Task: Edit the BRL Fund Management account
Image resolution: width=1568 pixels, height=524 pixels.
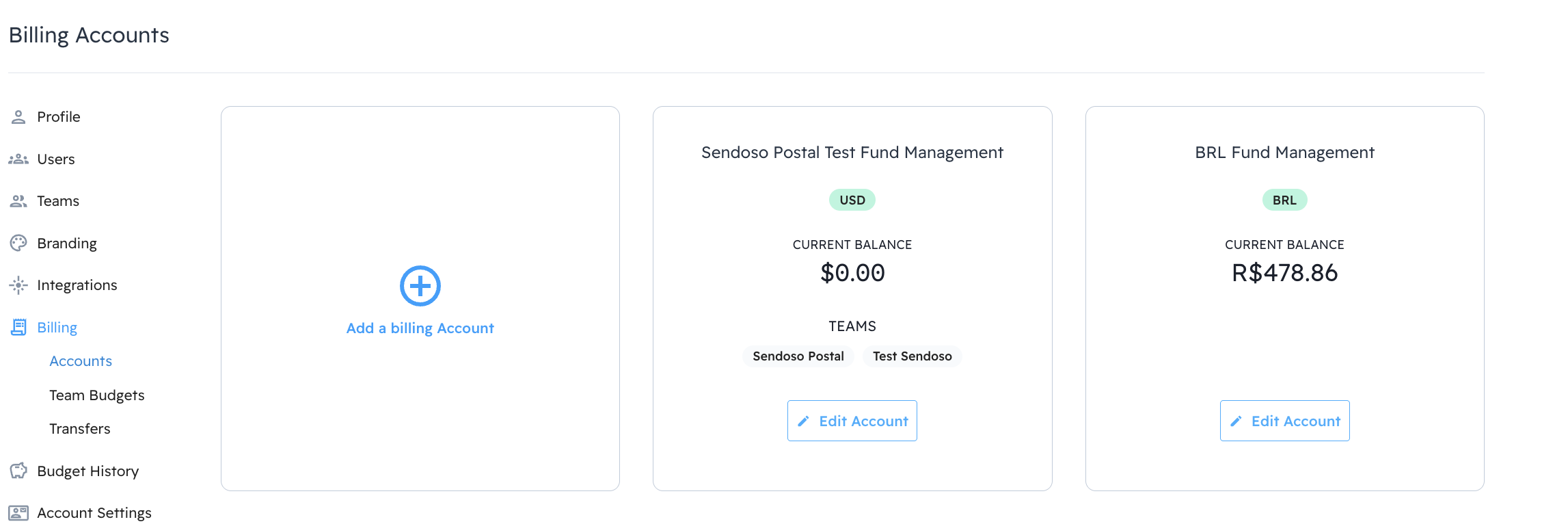Action: pos(1284,421)
